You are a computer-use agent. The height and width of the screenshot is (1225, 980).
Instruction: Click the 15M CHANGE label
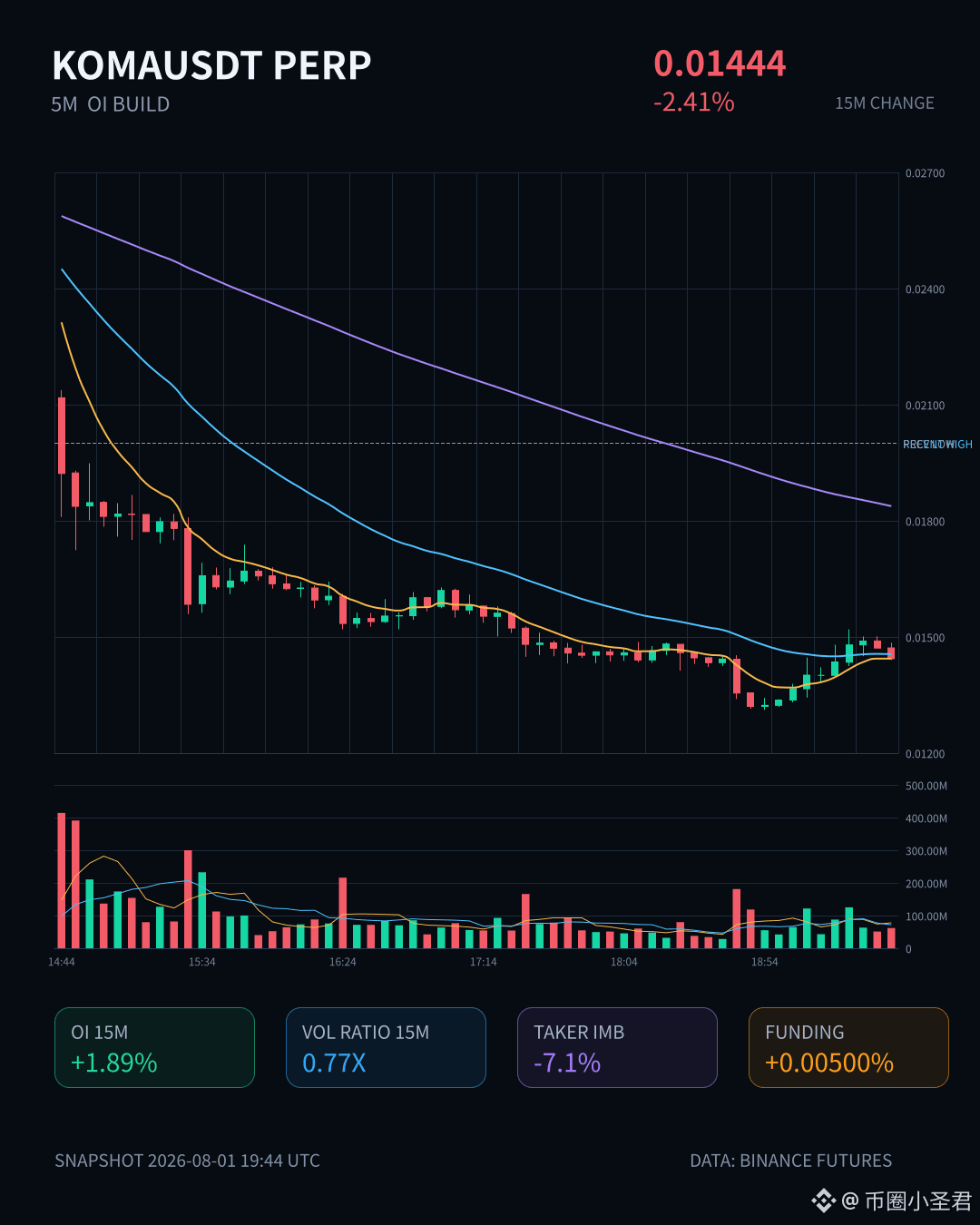tap(885, 103)
